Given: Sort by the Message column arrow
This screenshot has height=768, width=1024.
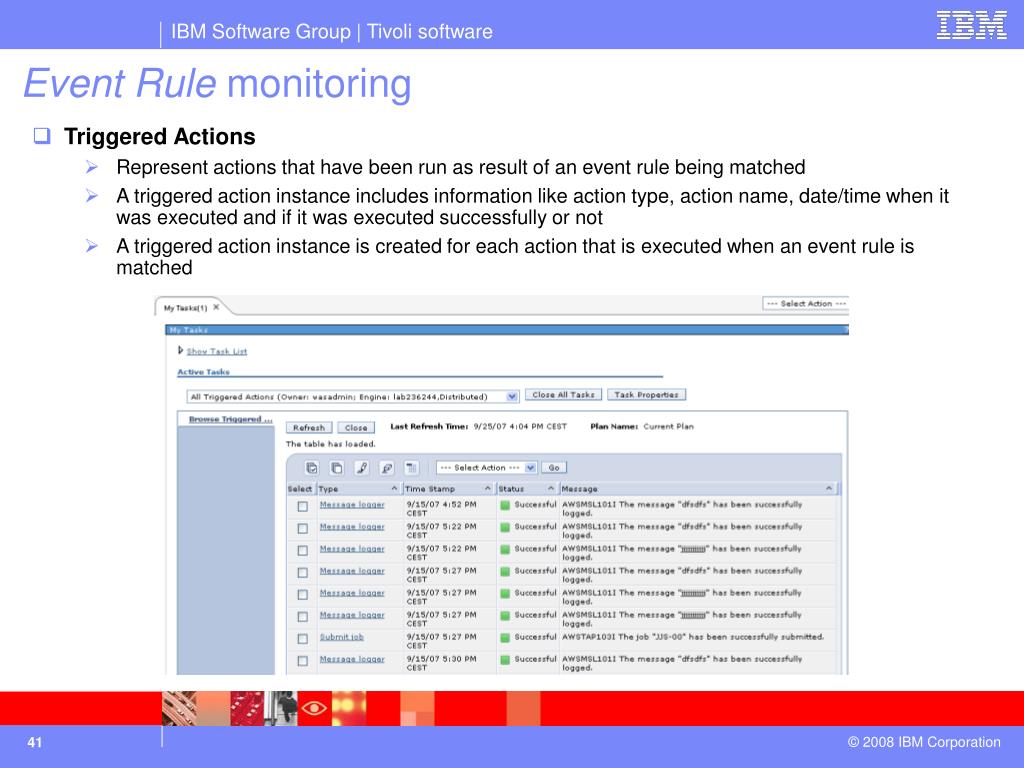Looking at the screenshot, I should click(x=829, y=488).
